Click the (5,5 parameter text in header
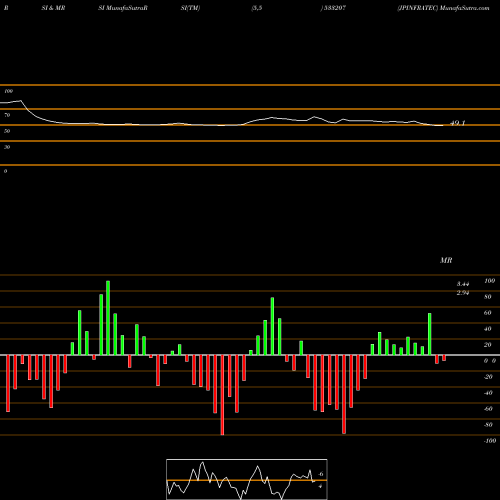 (257, 8)
